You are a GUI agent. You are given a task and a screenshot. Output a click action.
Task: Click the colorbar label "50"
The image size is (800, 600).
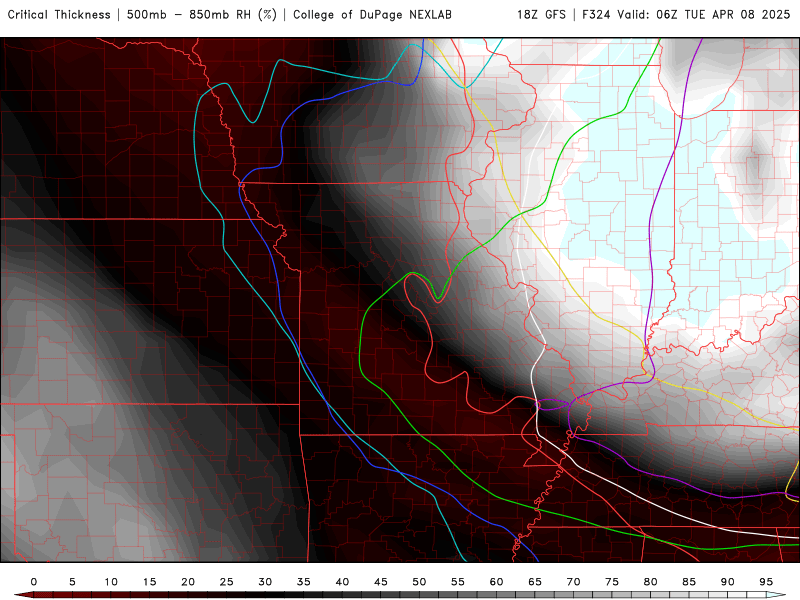(419, 582)
